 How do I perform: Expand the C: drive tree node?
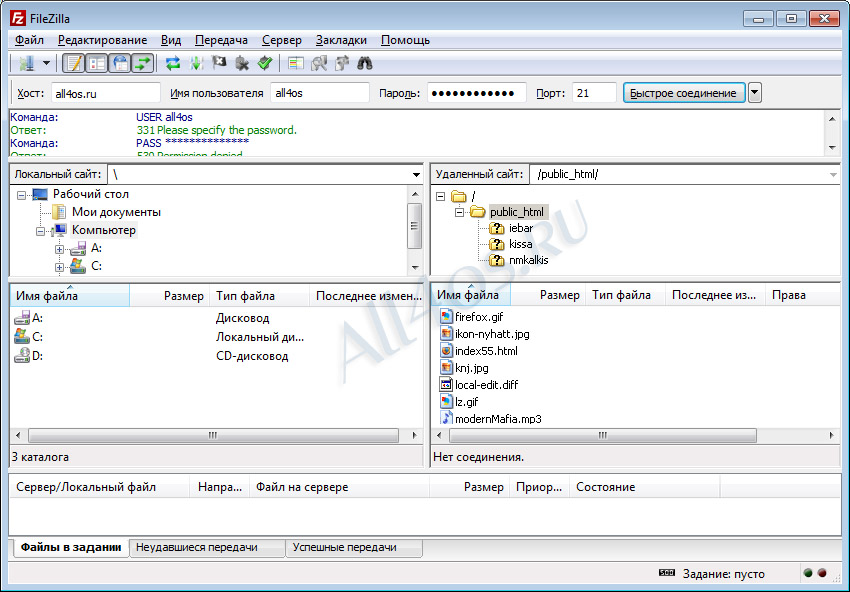pos(59,267)
